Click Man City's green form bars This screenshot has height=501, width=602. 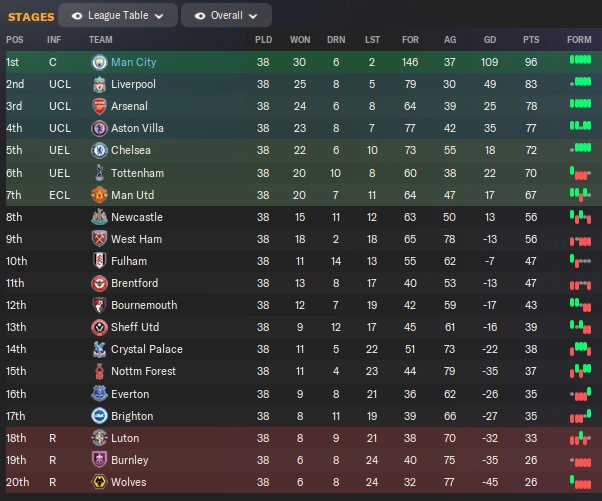(x=580, y=62)
